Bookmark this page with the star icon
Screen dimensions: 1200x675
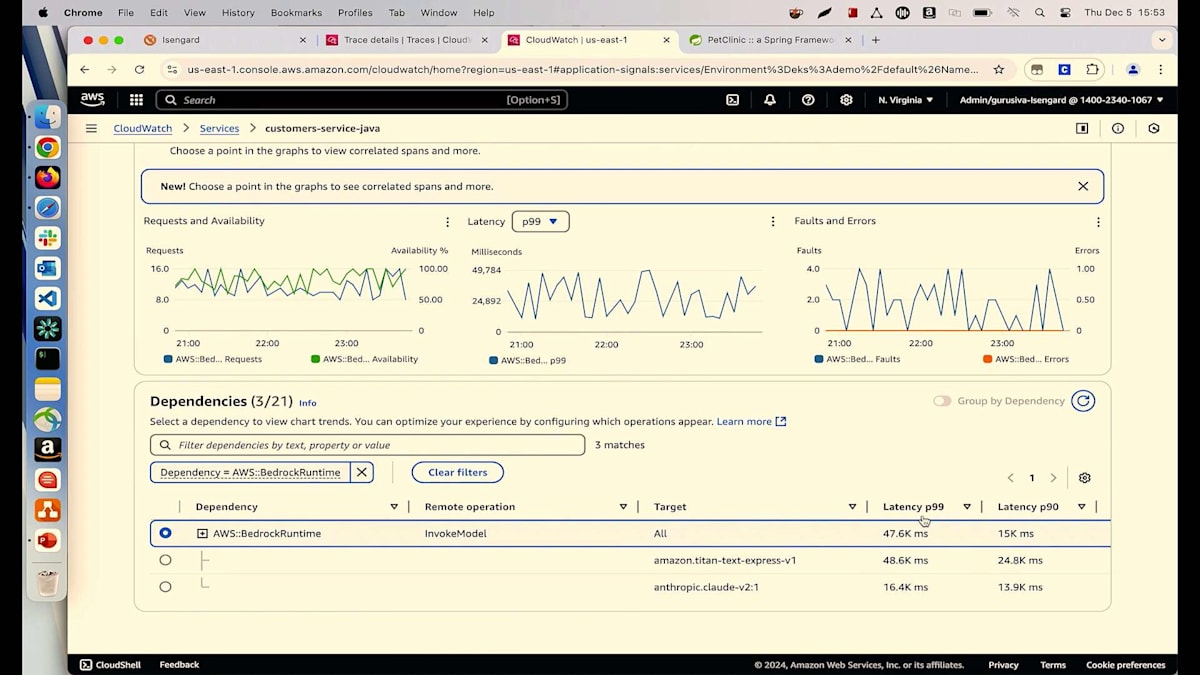coord(998,70)
